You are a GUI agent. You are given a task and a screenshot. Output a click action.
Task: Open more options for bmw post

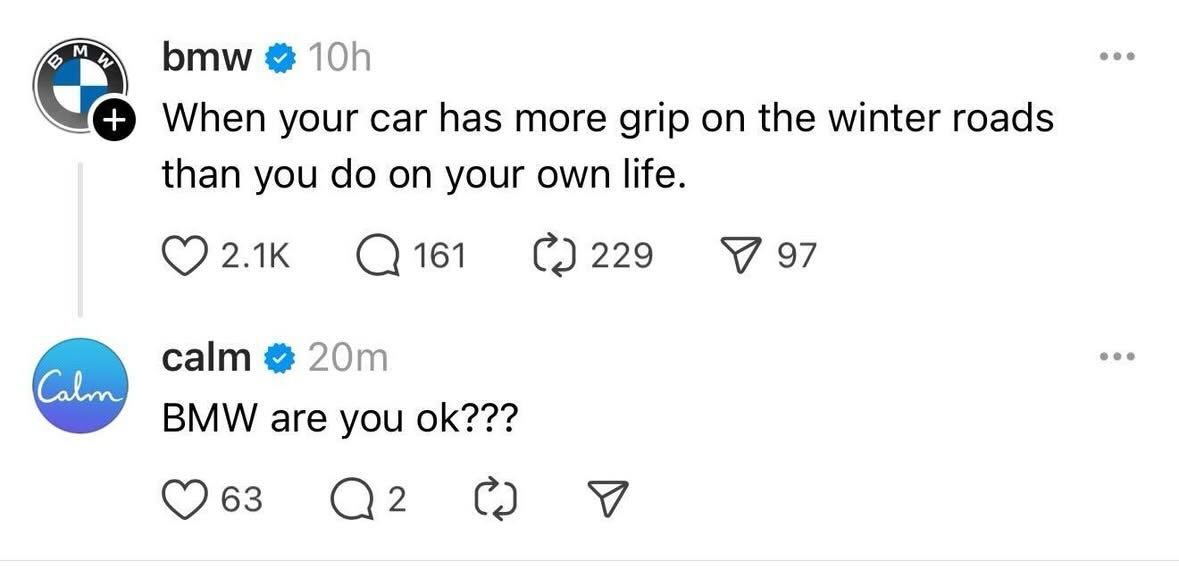pyautogui.click(x=1116, y=57)
